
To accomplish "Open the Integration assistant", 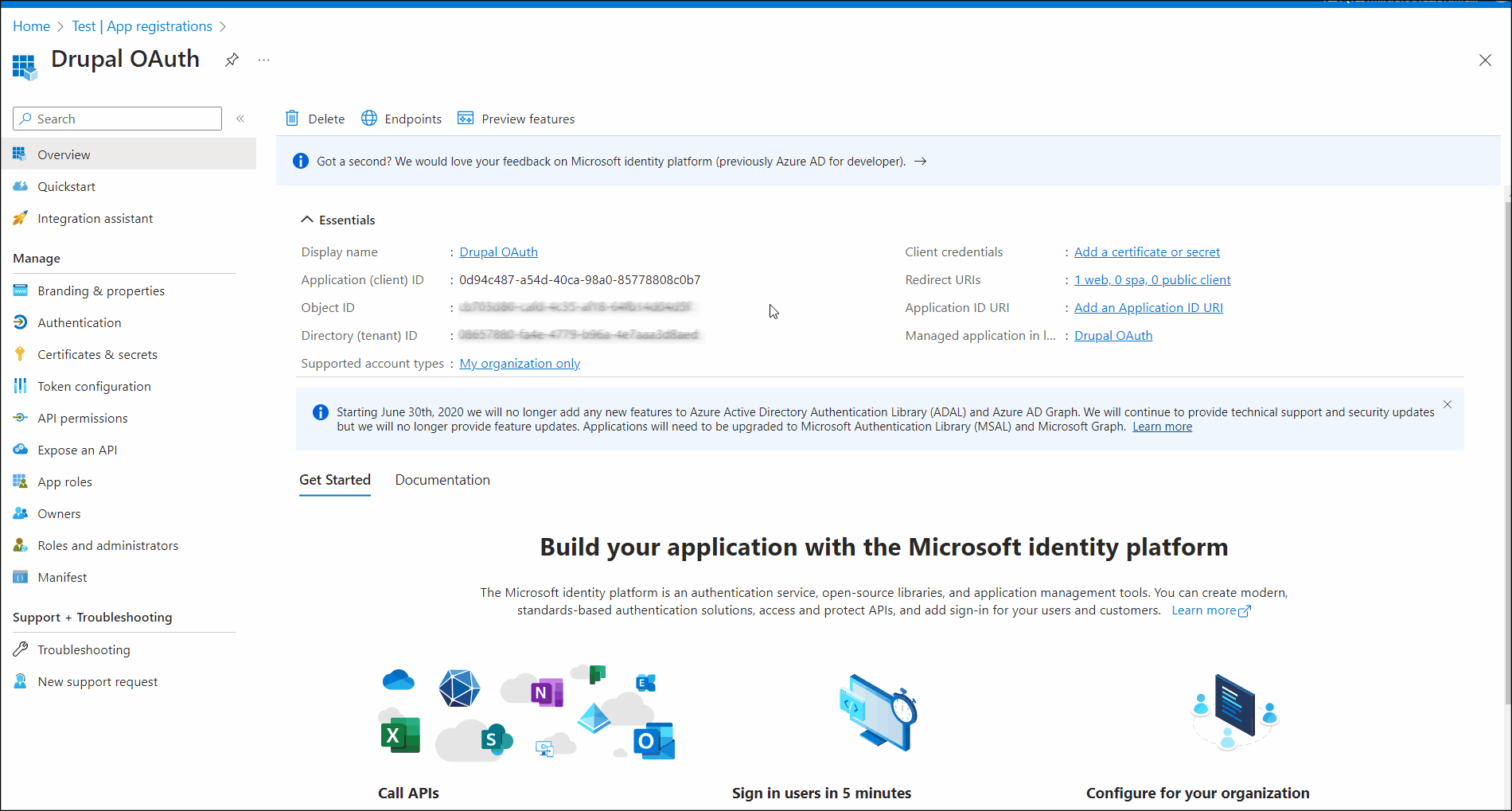I will click(x=95, y=217).
